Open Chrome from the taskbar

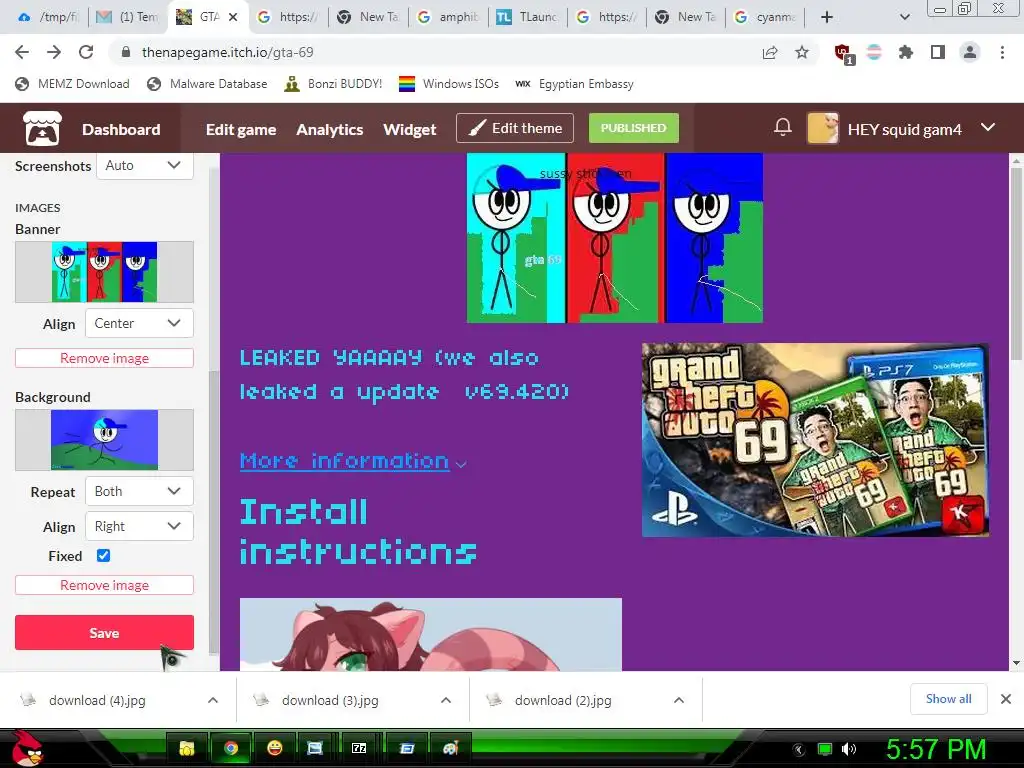(x=231, y=748)
